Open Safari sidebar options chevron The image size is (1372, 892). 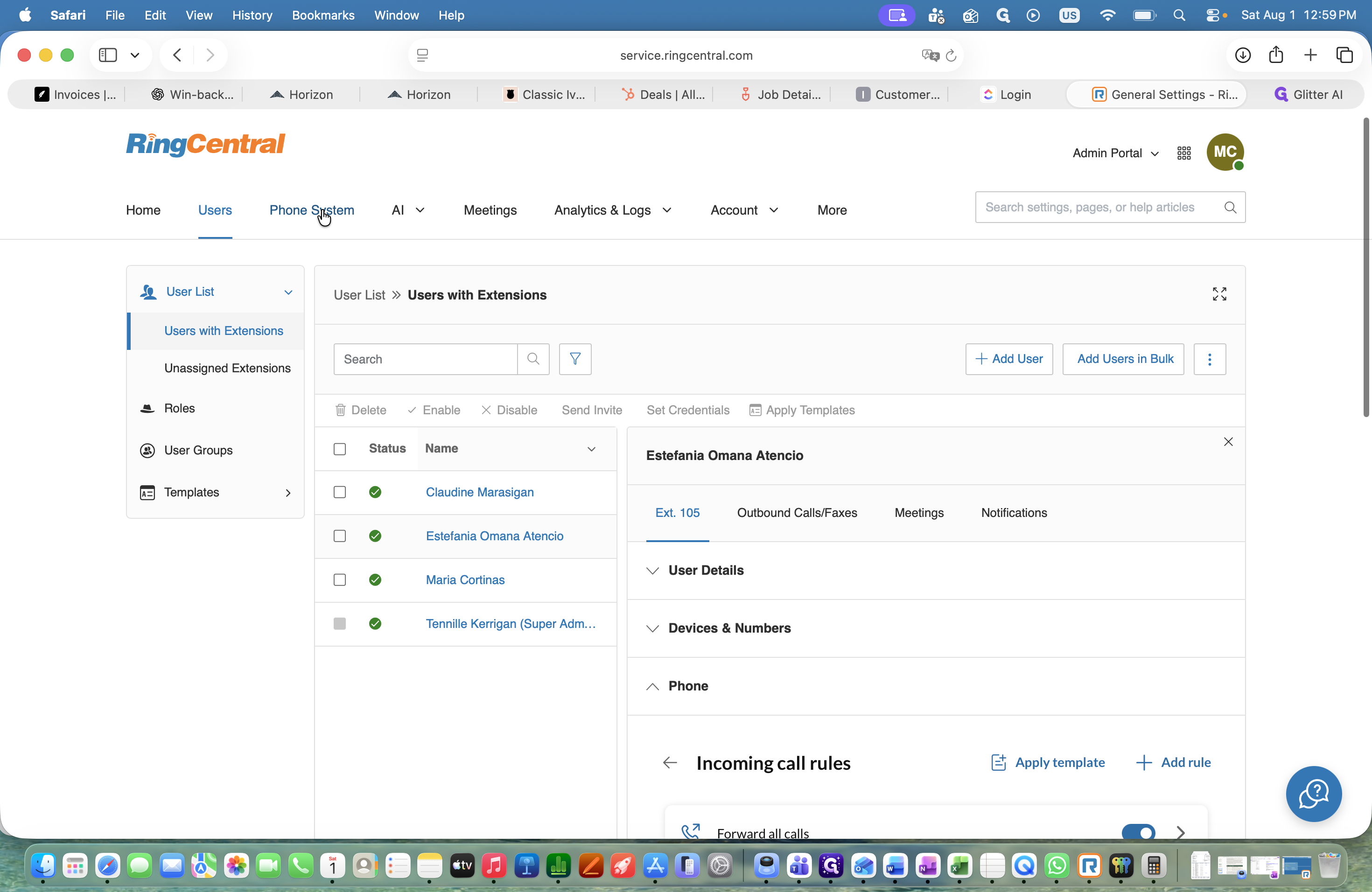135,55
